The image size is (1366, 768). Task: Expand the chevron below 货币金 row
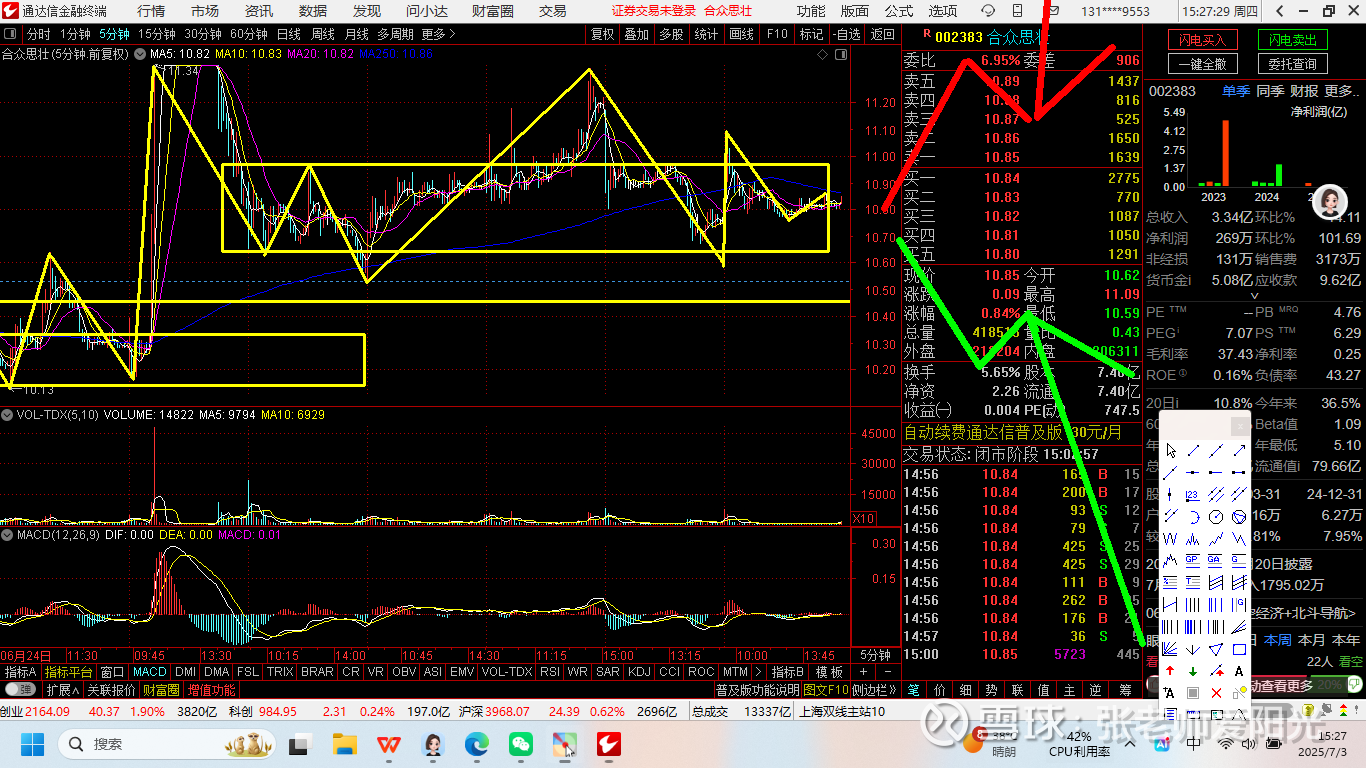[x=1255, y=296]
